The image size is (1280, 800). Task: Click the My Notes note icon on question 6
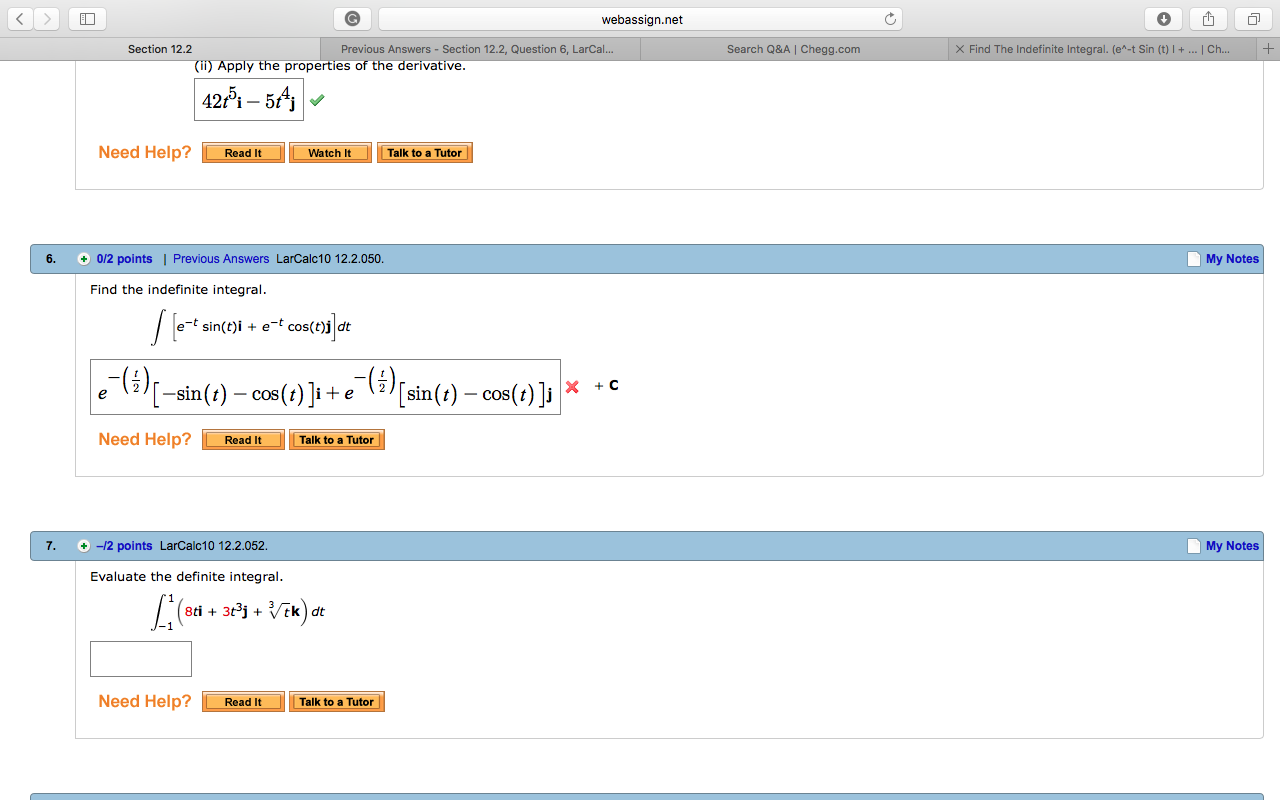pyautogui.click(x=1192, y=258)
